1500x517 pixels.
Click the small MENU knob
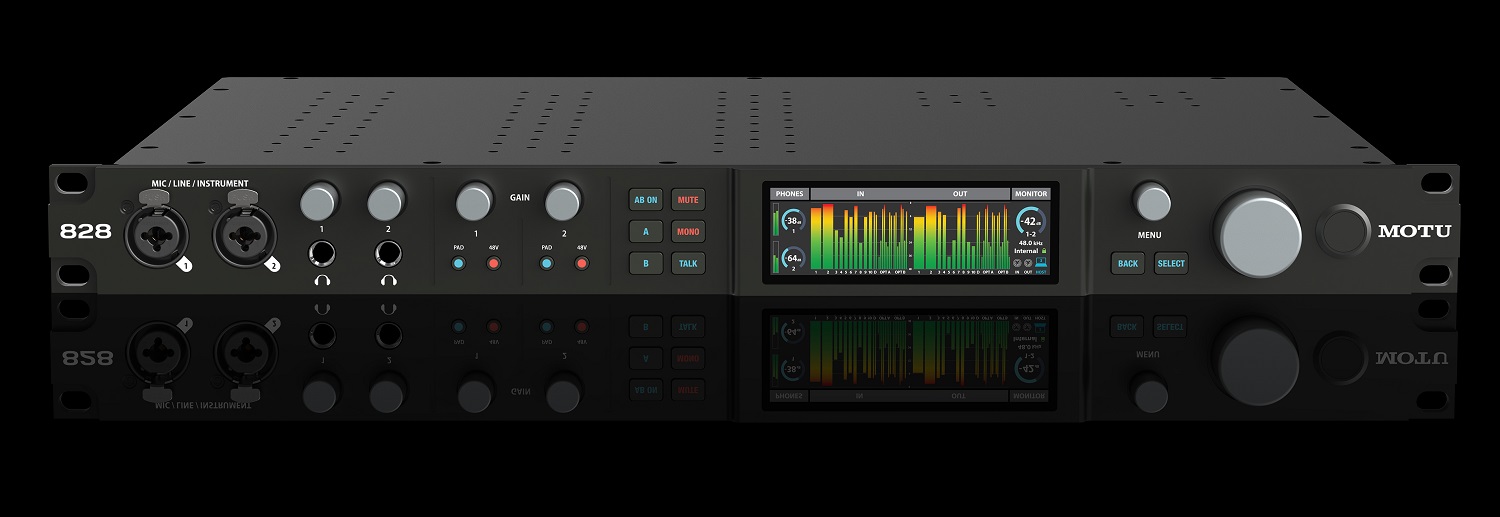[1152, 201]
